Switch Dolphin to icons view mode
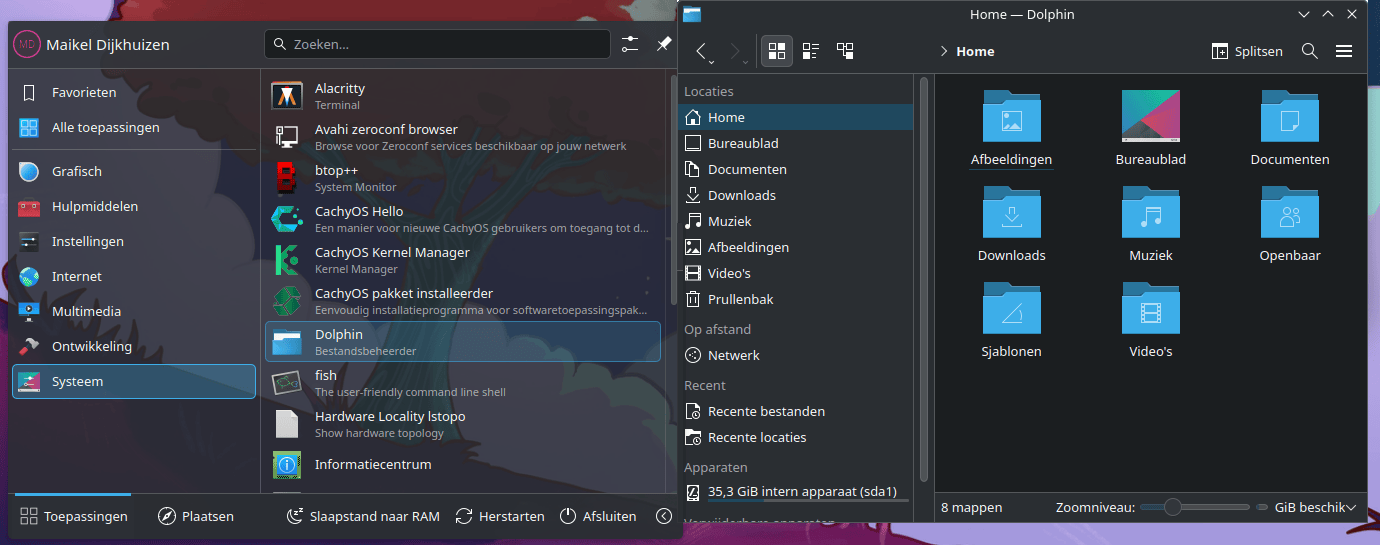Screen dimensions: 1380x545 (x=777, y=51)
